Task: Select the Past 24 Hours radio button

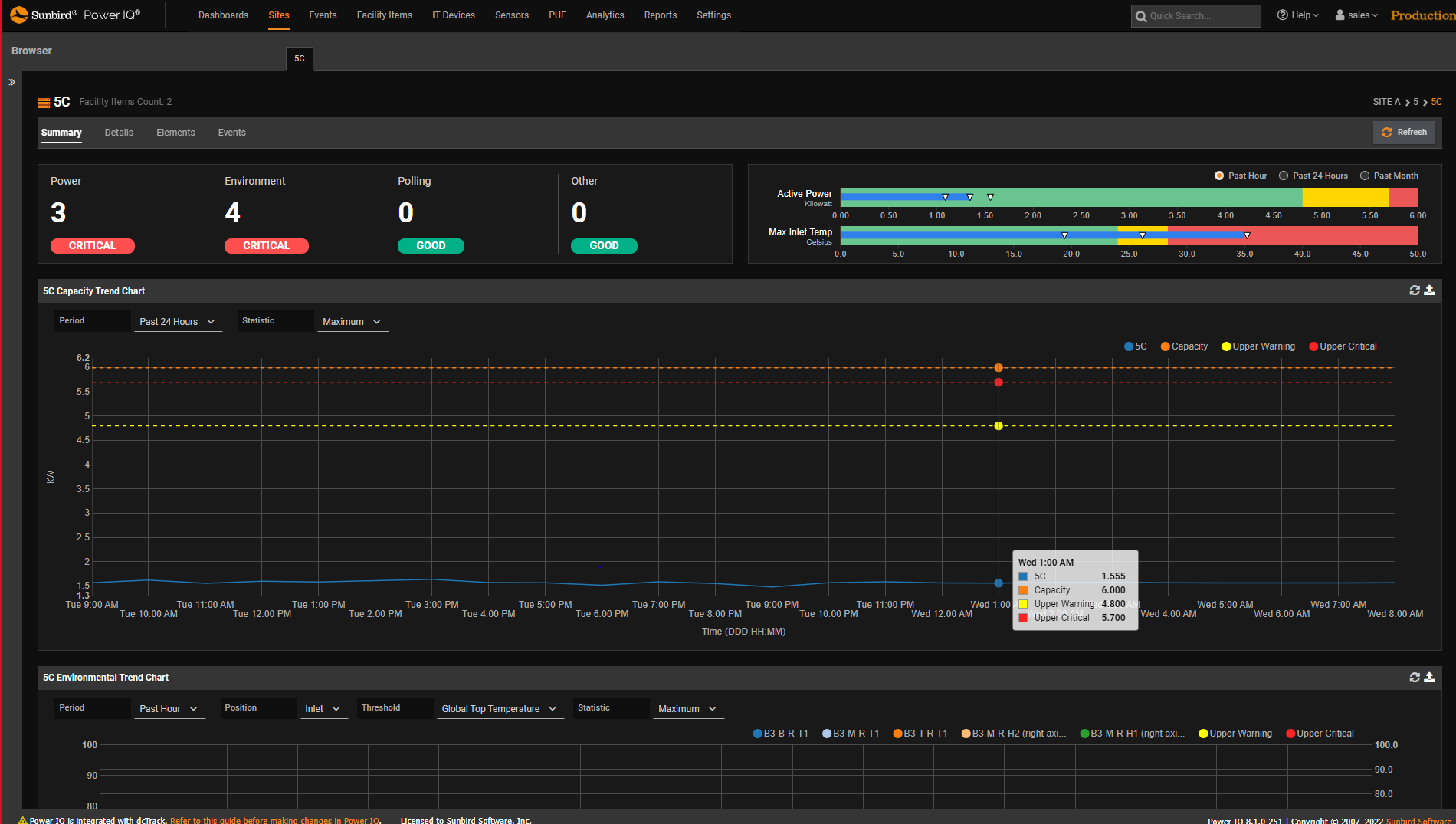Action: pos(1284,176)
